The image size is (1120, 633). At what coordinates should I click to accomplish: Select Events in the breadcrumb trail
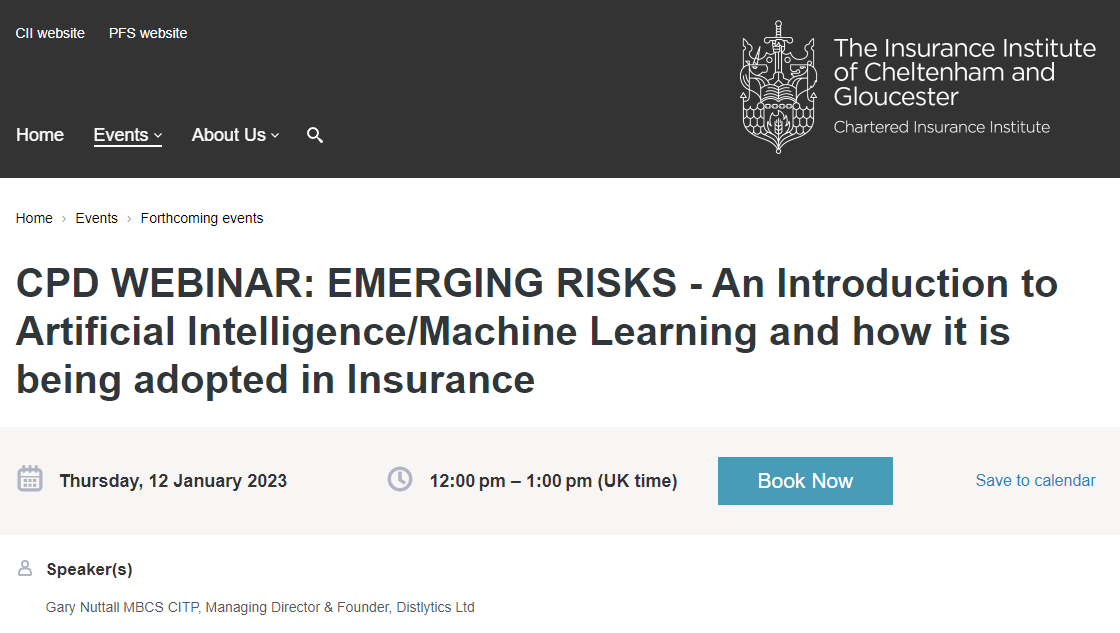[x=96, y=218]
